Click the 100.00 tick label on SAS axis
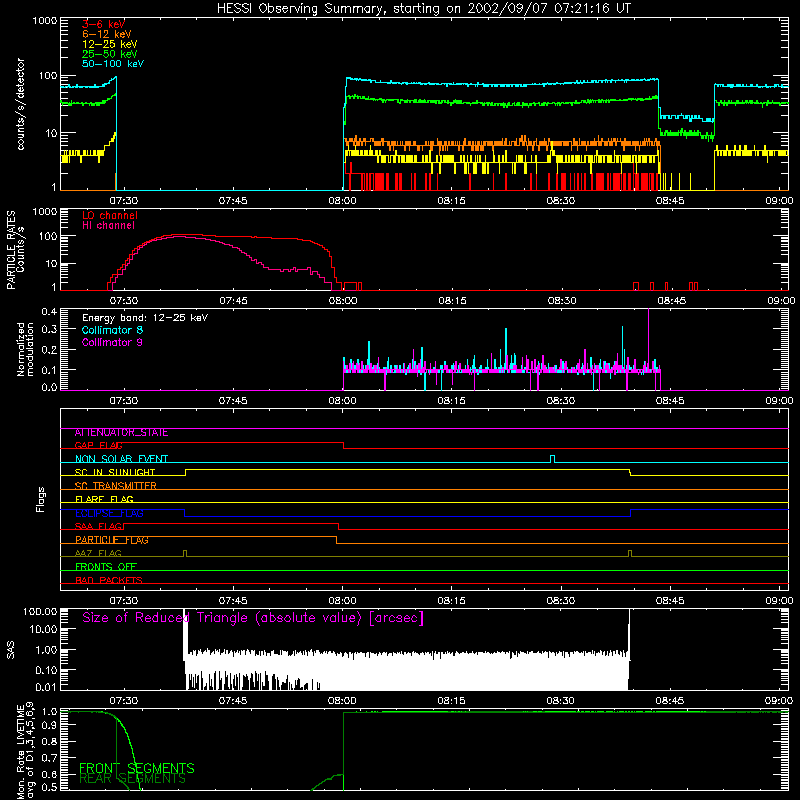Screen dimensions: 800x800 (40, 611)
